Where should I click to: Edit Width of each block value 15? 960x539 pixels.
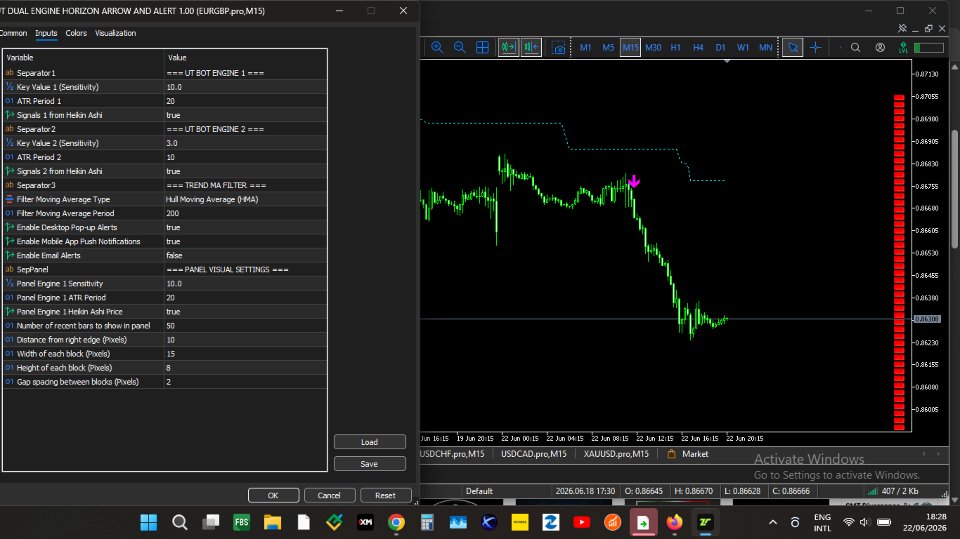[246, 353]
